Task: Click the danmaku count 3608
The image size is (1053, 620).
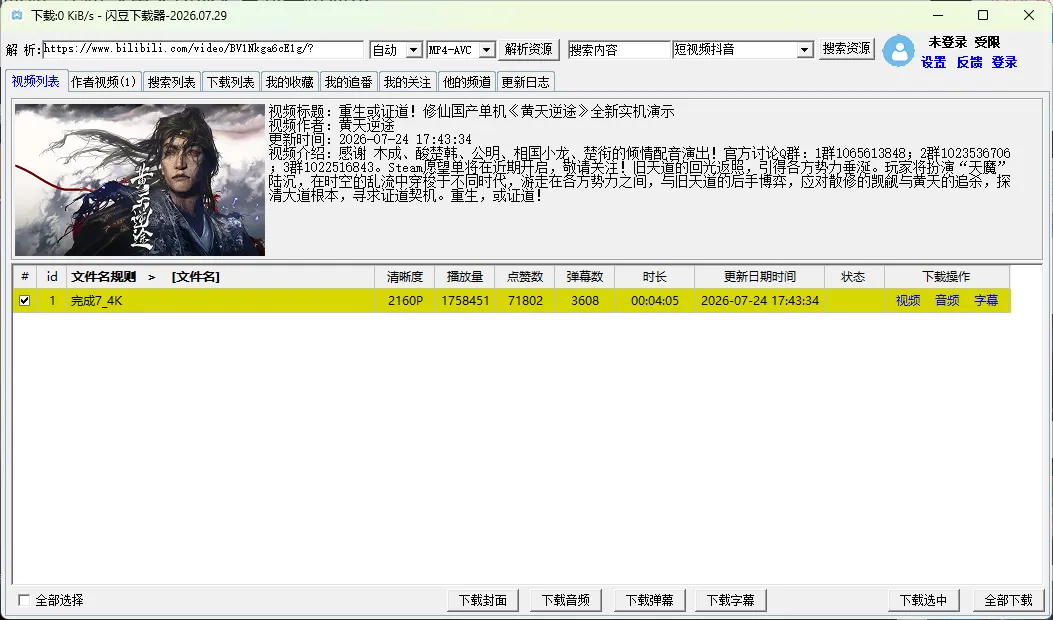Action: (x=585, y=301)
